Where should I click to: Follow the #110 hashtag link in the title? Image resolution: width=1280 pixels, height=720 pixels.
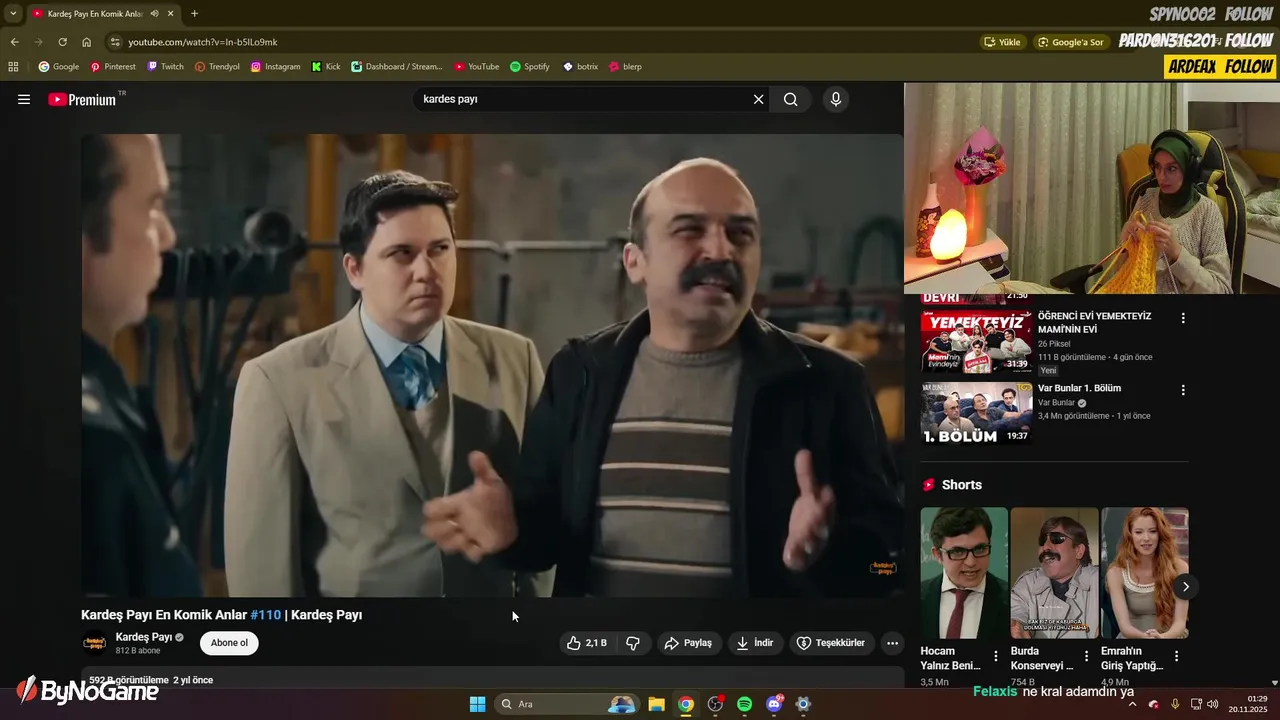pos(265,615)
